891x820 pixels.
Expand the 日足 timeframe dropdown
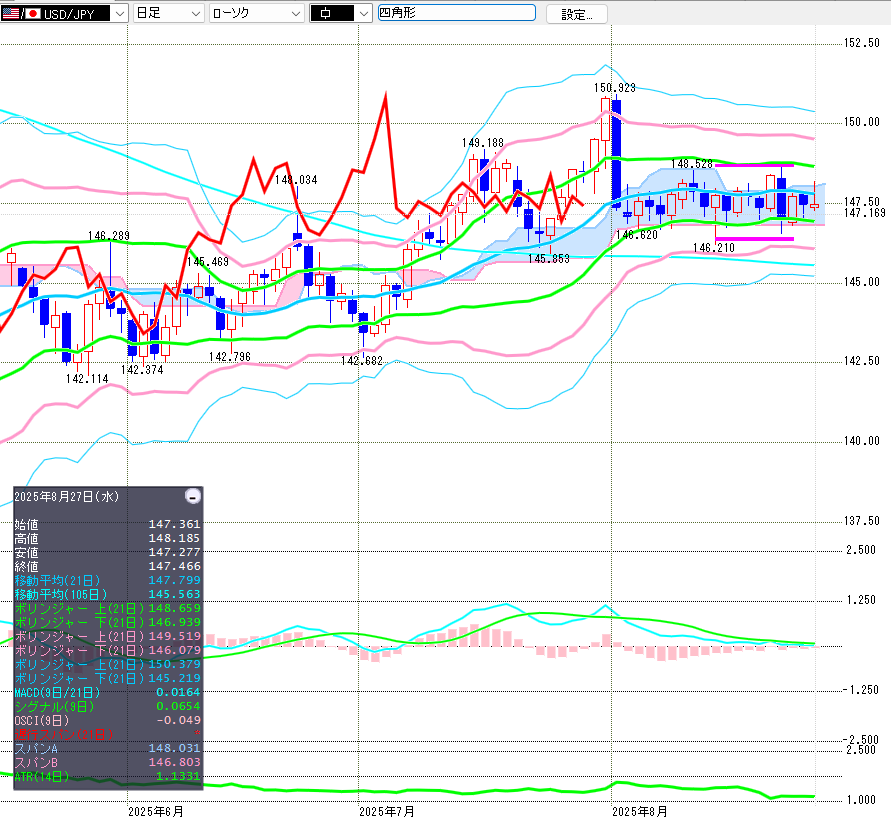(x=169, y=13)
